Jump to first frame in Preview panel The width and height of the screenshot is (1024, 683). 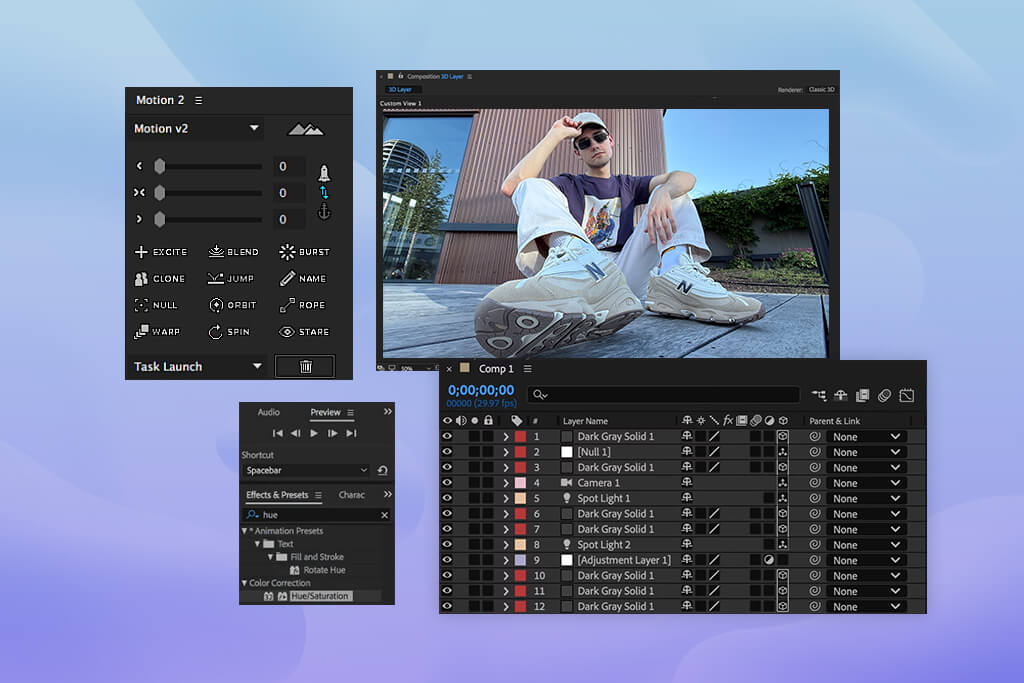pos(278,433)
